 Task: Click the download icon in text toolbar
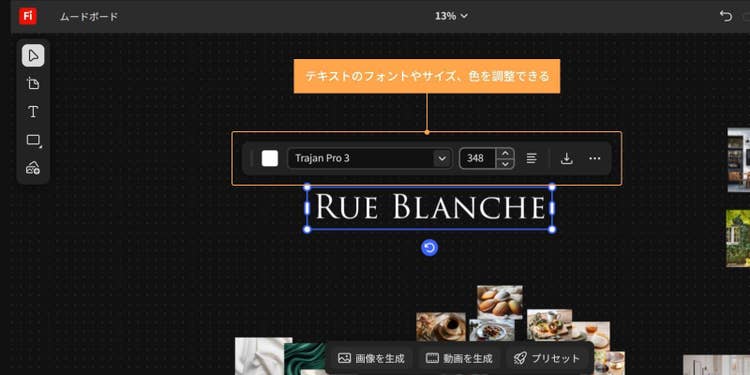[x=566, y=158]
